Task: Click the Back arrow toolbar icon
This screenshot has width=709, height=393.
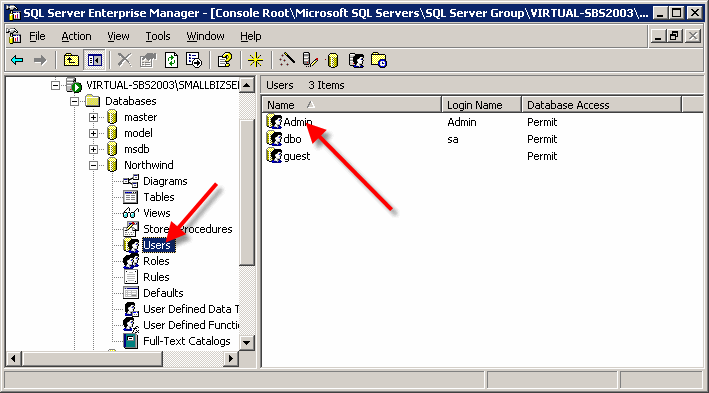Action: click(x=17, y=60)
